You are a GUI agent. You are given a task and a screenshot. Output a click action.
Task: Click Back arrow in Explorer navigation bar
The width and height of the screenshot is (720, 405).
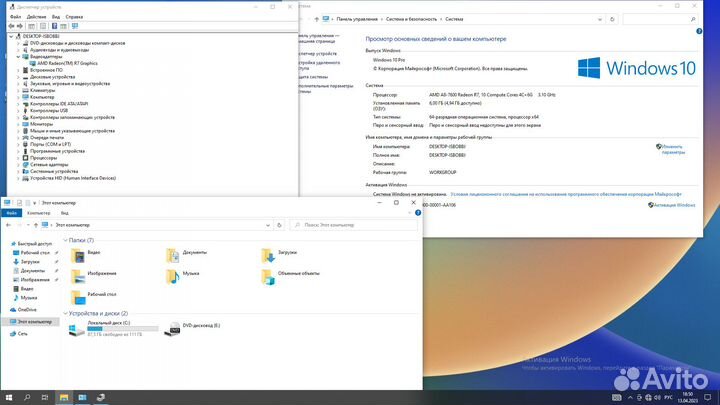[x=8, y=225]
